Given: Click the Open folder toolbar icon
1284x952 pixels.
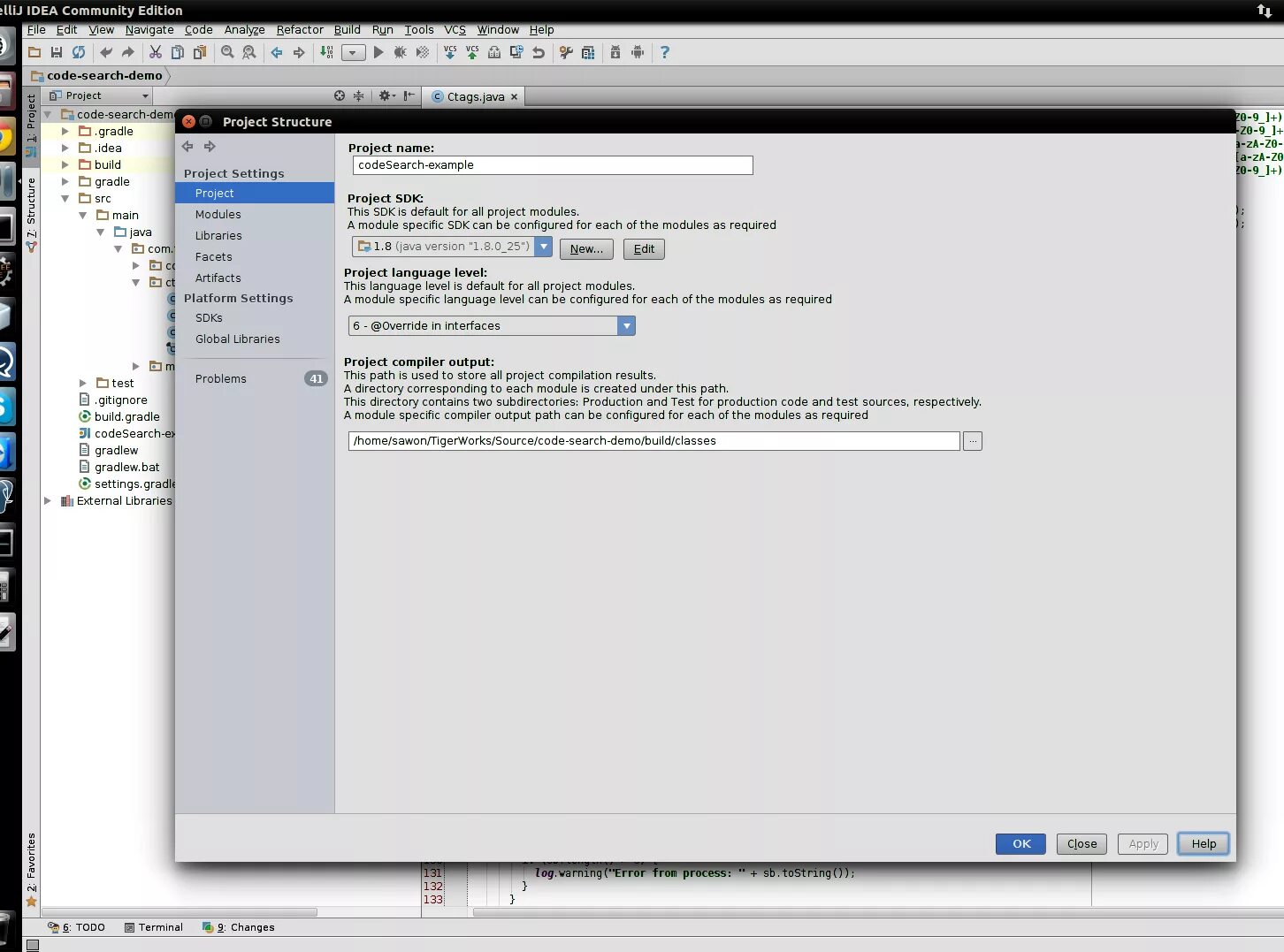Looking at the screenshot, I should coord(34,52).
